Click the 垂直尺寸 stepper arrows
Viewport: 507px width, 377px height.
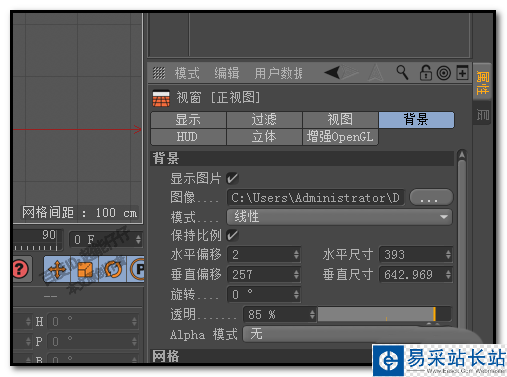coord(448,275)
